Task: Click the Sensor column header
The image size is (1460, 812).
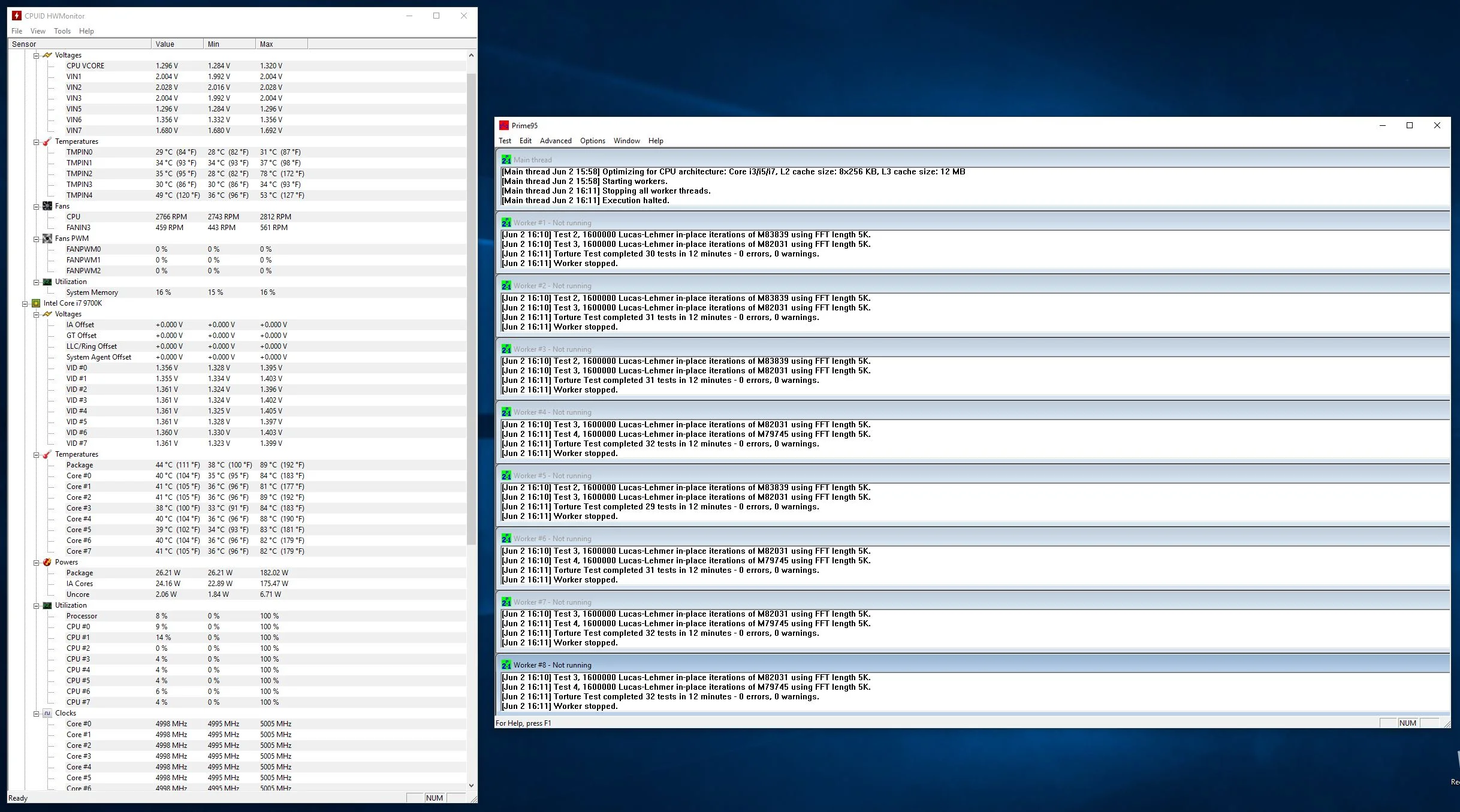Action: pyautogui.click(x=80, y=44)
